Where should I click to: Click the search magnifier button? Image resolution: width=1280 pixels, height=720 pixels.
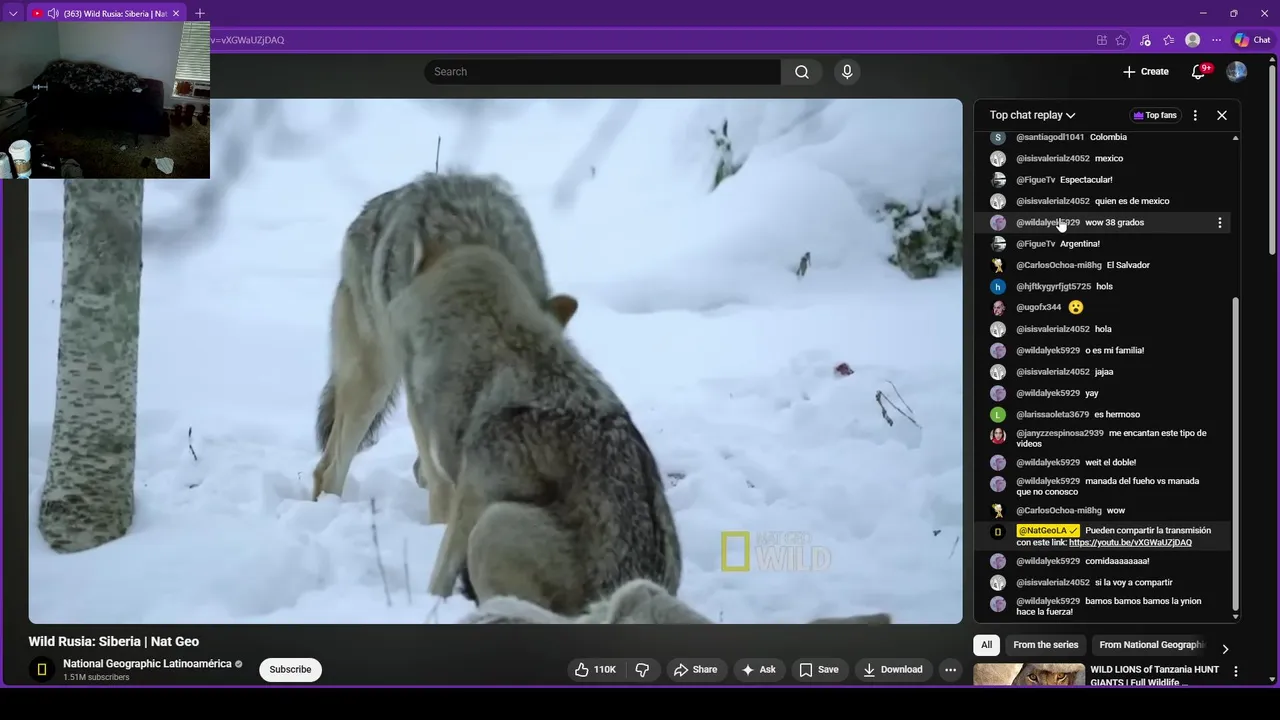coord(802,72)
